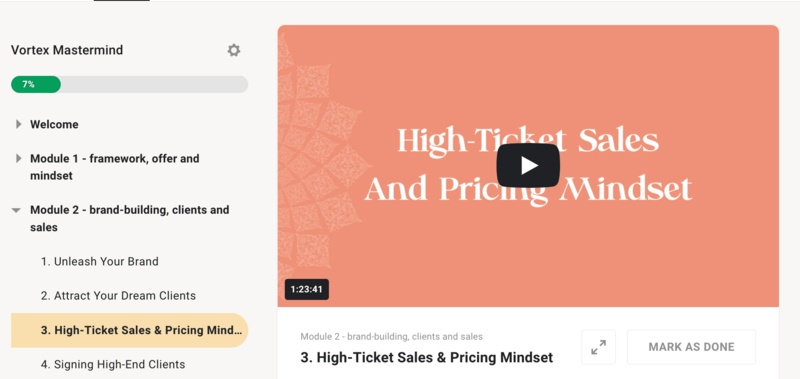Open lesson 1. Unleash Your Brand

(99, 262)
